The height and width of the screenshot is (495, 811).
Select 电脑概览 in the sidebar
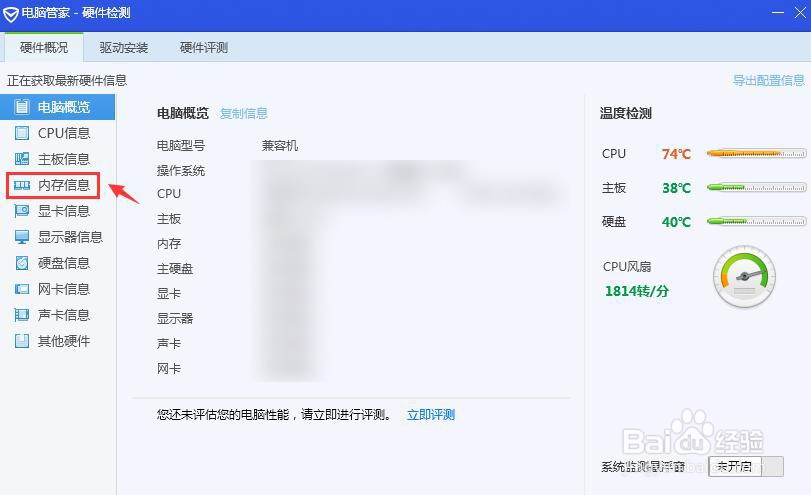tap(57, 107)
